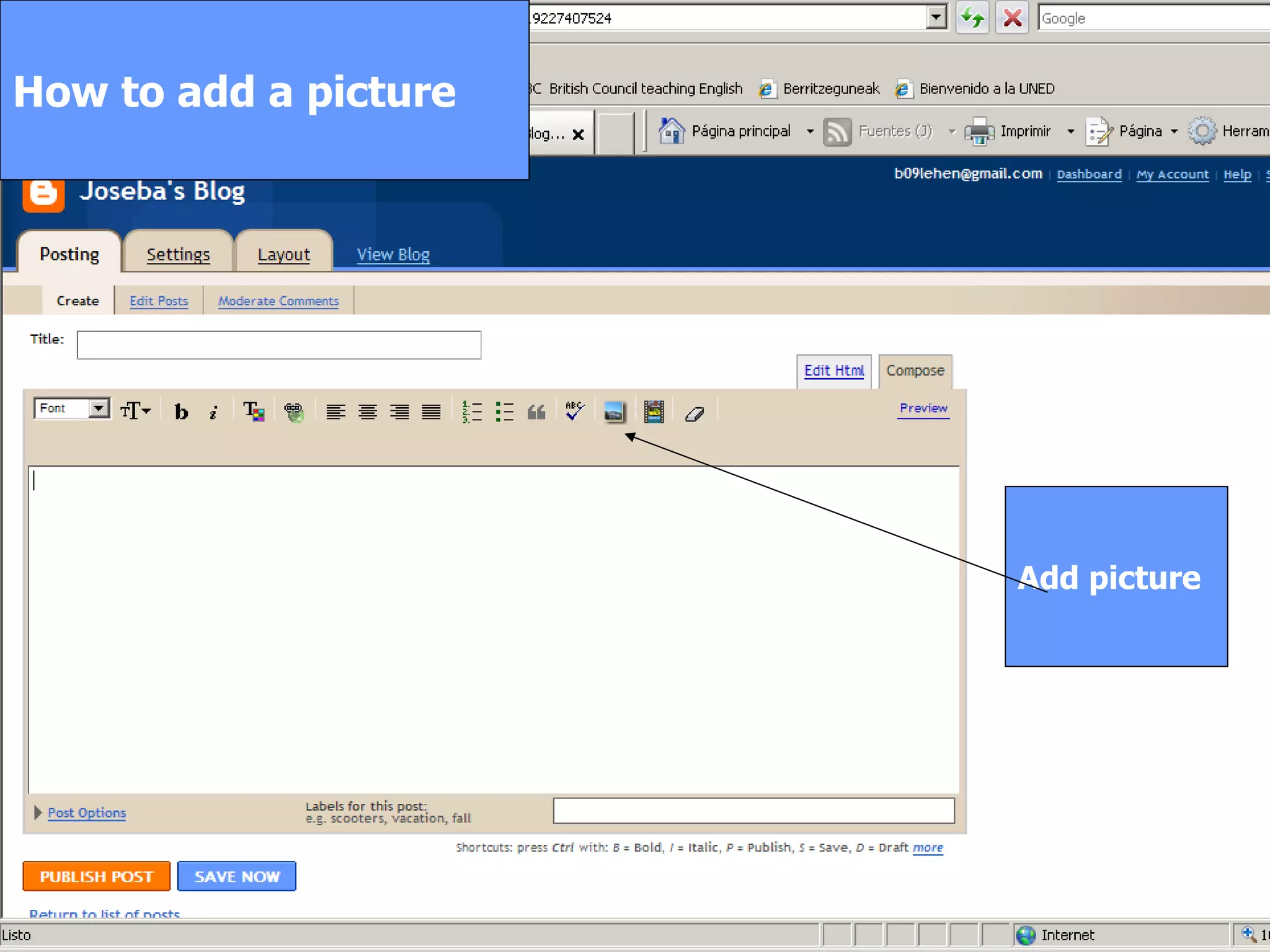Screen dimensions: 1270x952
Task: Justify text fully
Action: (x=432, y=412)
